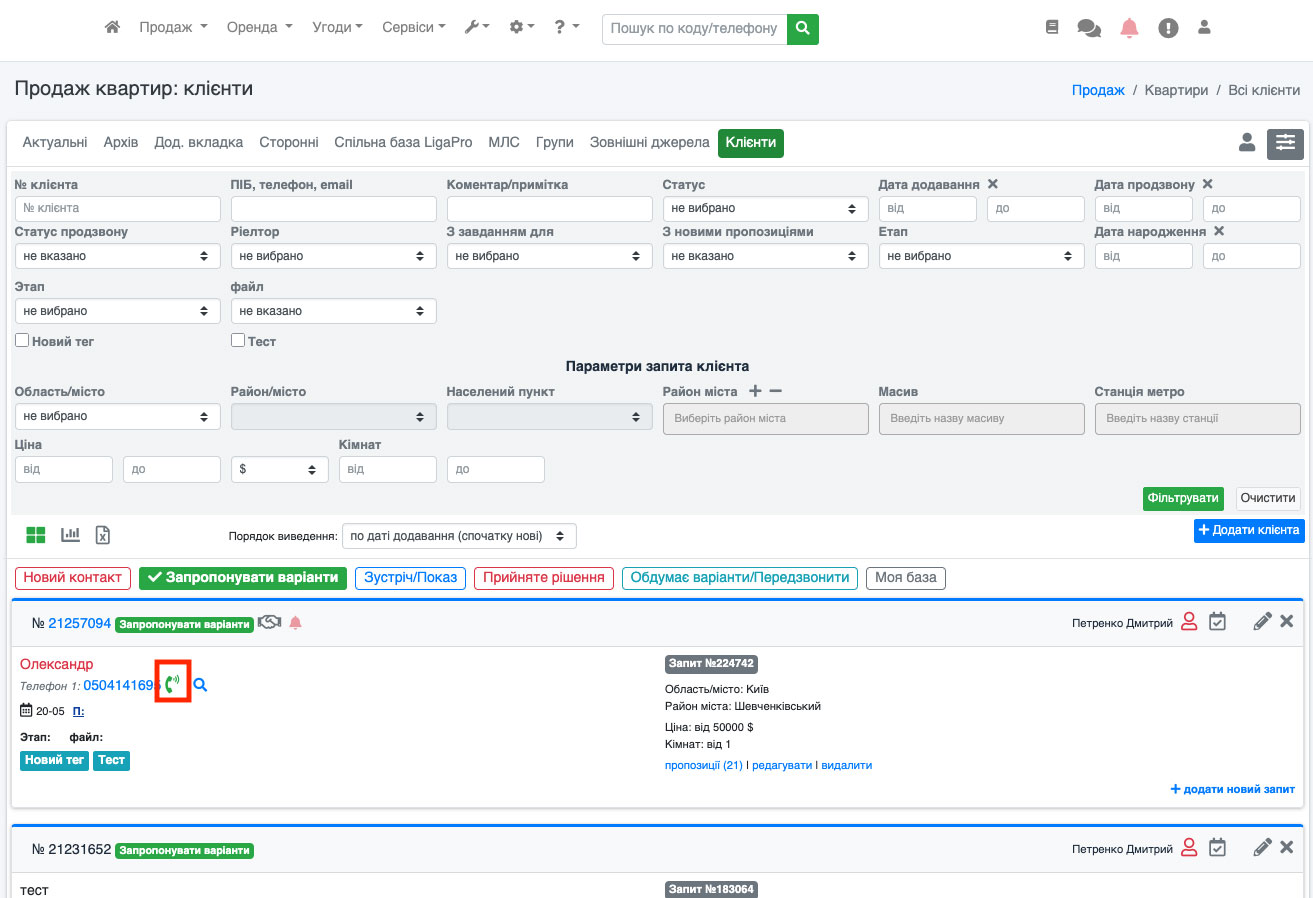This screenshot has height=898, width=1313.
Task: Click the pencil edit icon for client 21257094
Action: coord(1262,622)
